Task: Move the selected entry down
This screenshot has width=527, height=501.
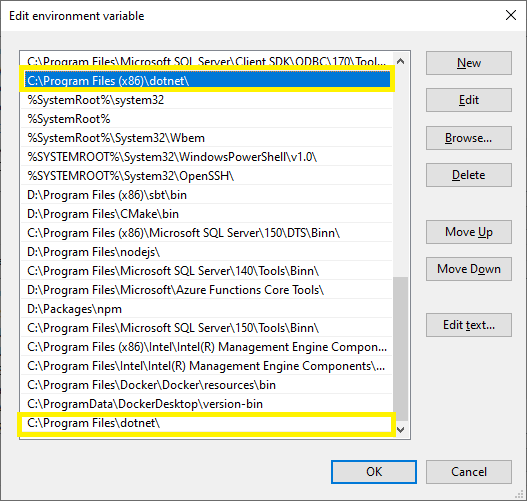Action: pos(469,269)
